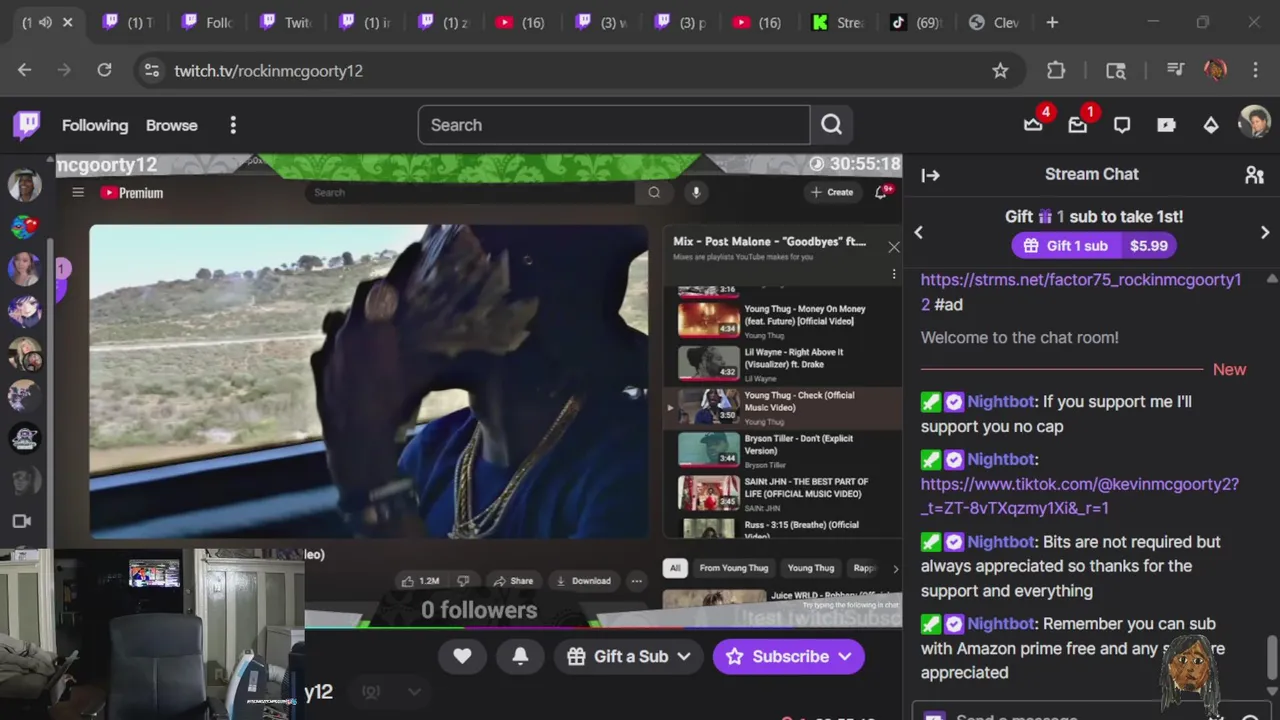Switch to the TikTok browser tab
This screenshot has height=720, width=1280.
tap(917, 22)
